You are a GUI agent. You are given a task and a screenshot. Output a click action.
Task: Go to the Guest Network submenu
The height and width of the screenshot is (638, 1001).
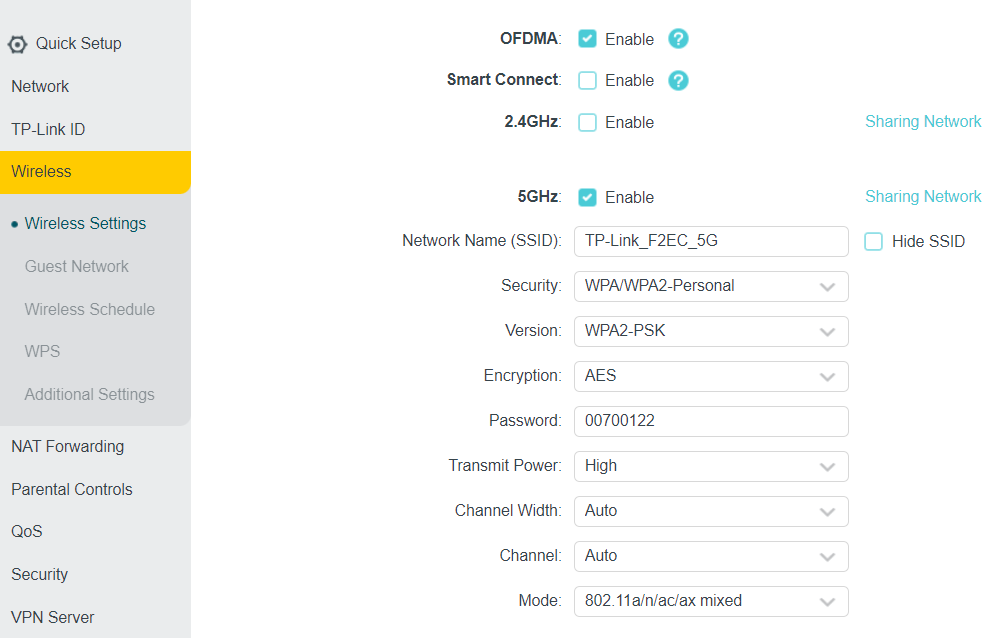(77, 267)
